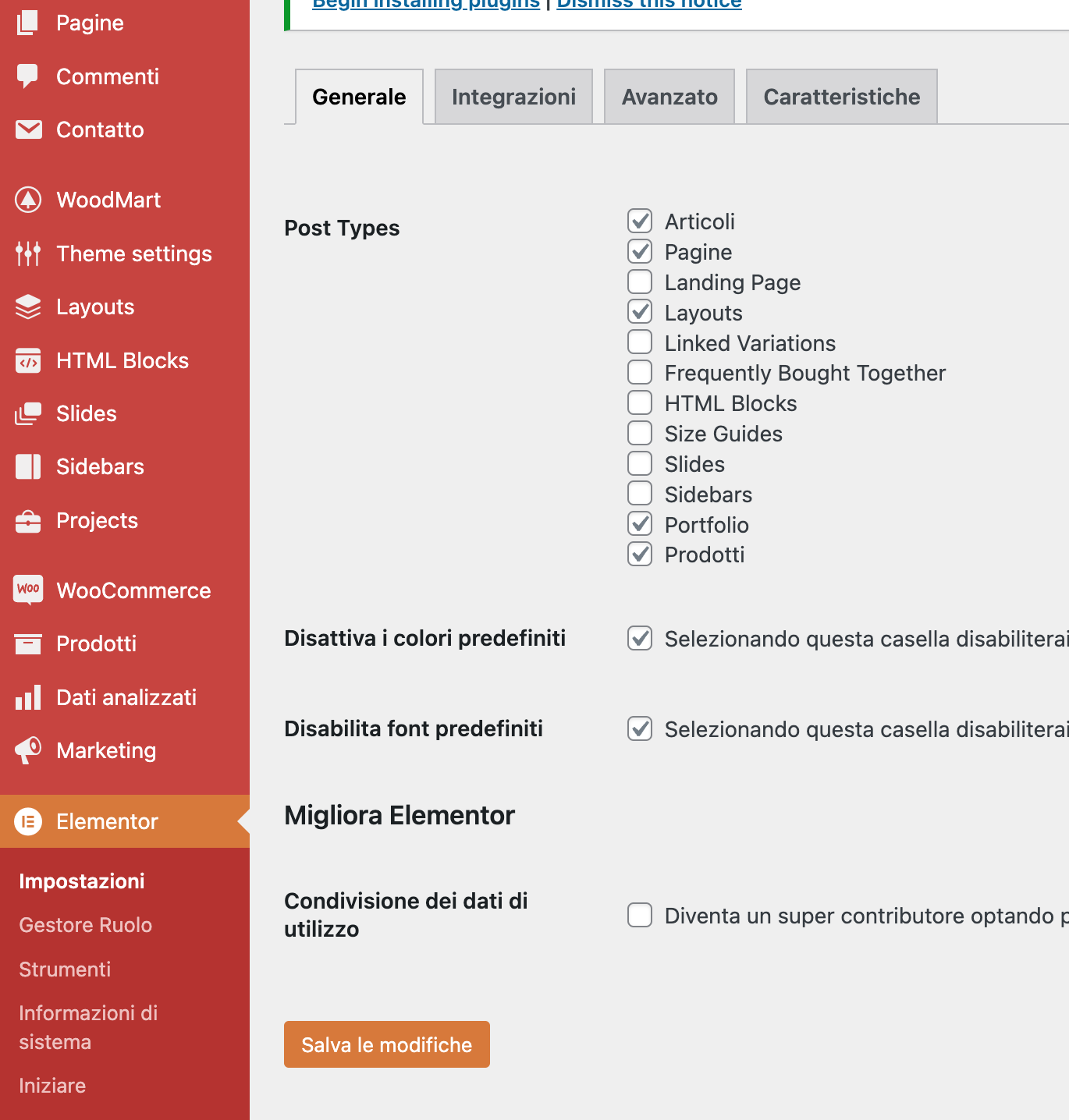Screen dimensions: 1069x1120
Task: Check the Sidebars post type checkbox
Action: coord(640,494)
